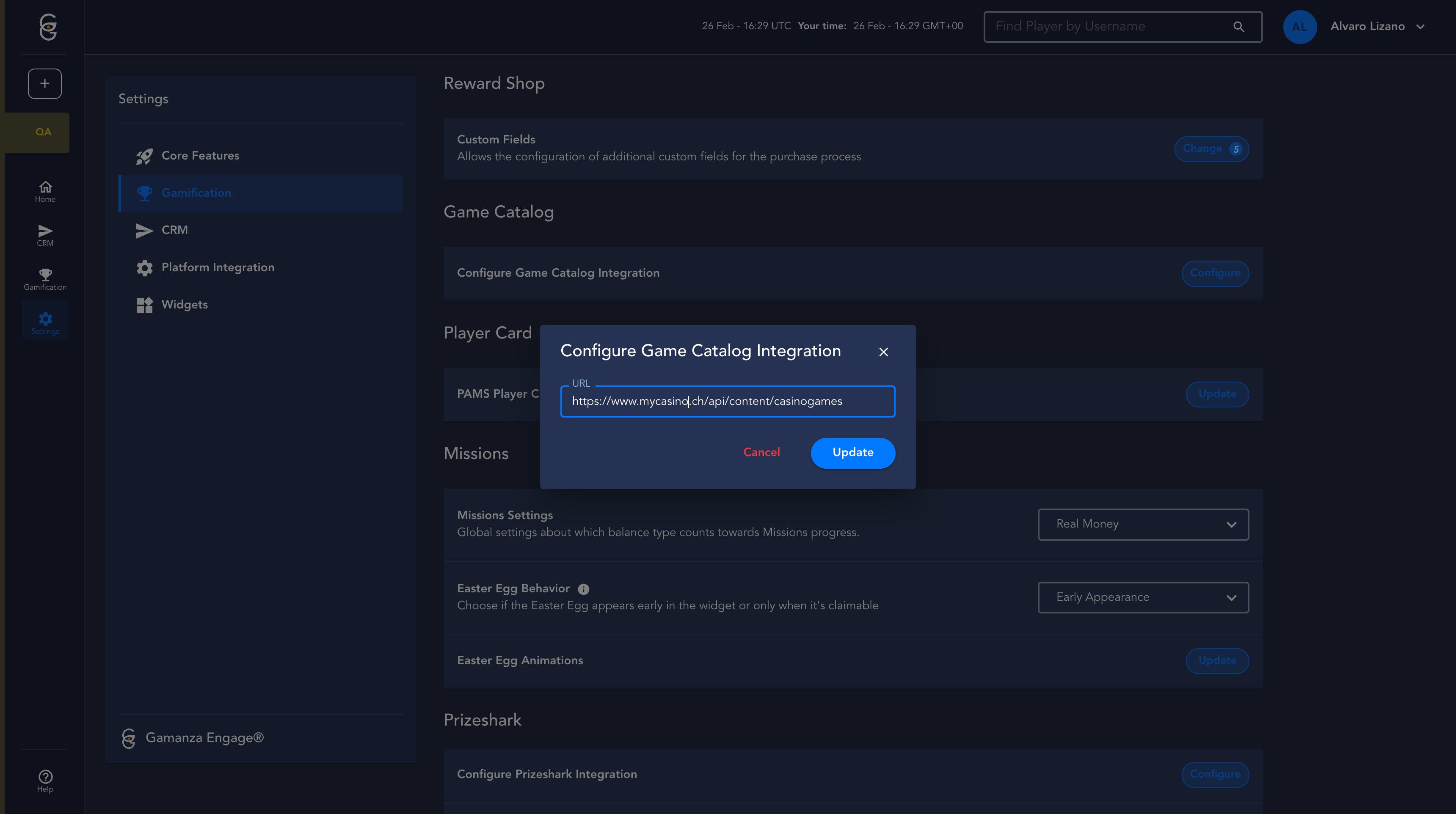The width and height of the screenshot is (1456, 814).
Task: Click the search magnifier icon
Action: click(1238, 27)
